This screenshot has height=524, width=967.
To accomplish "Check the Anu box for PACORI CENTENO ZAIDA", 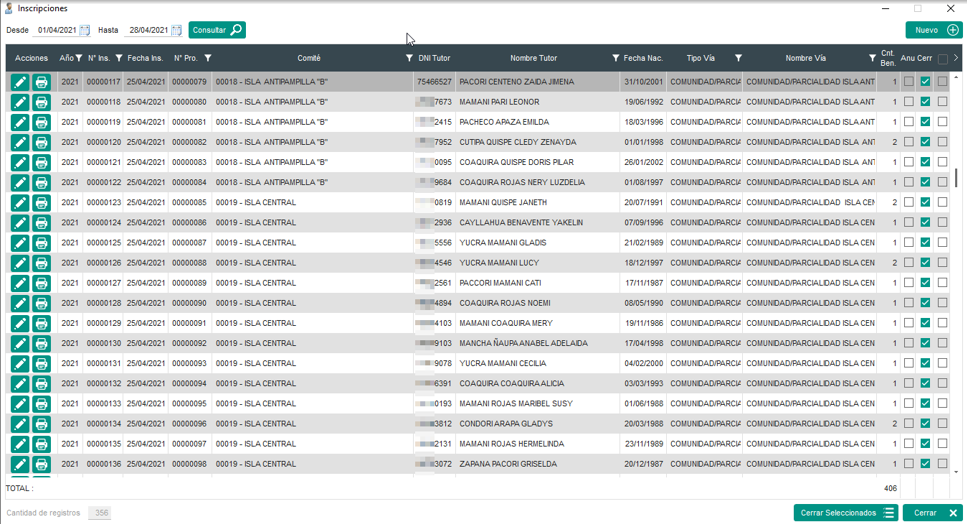I will 908,82.
